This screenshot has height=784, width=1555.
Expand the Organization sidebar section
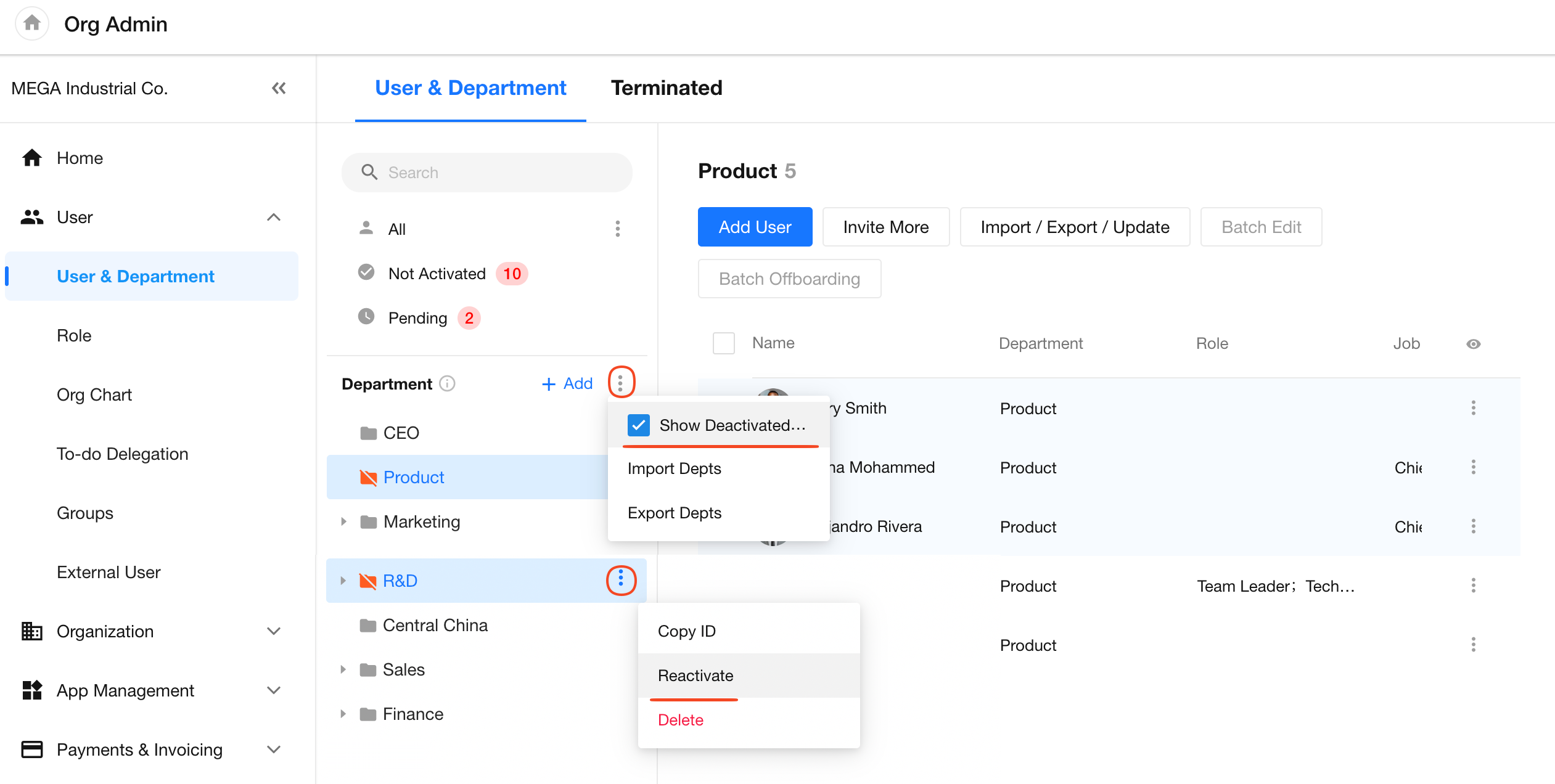pyautogui.click(x=274, y=631)
